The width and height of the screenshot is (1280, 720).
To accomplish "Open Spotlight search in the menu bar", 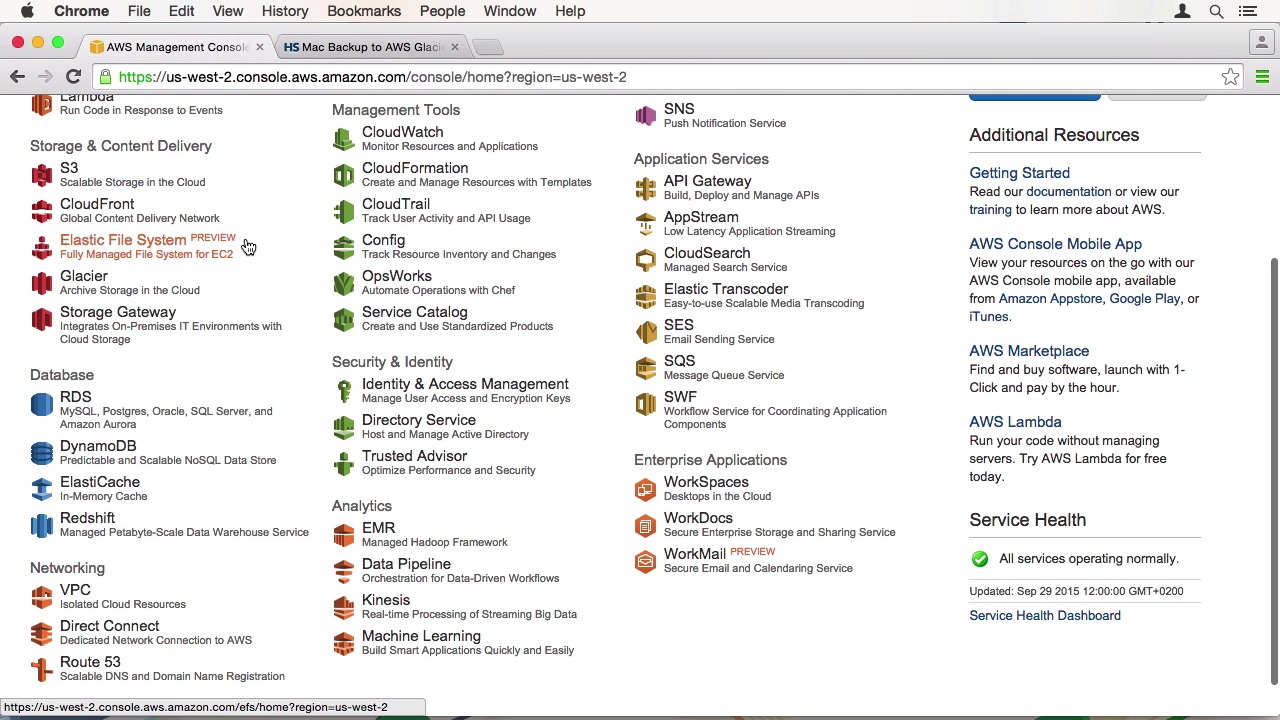I will pyautogui.click(x=1216, y=11).
